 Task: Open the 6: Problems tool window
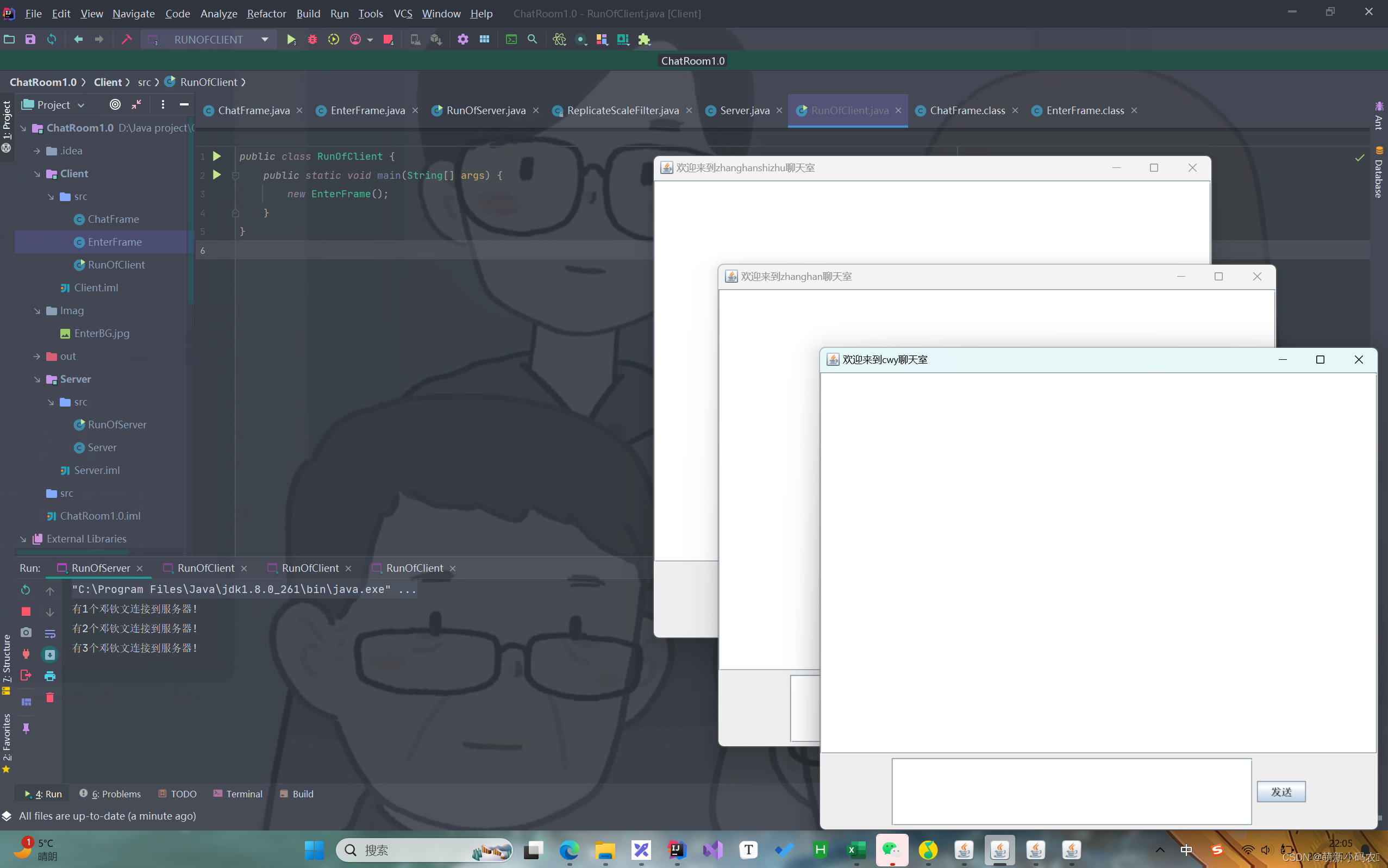(110, 794)
